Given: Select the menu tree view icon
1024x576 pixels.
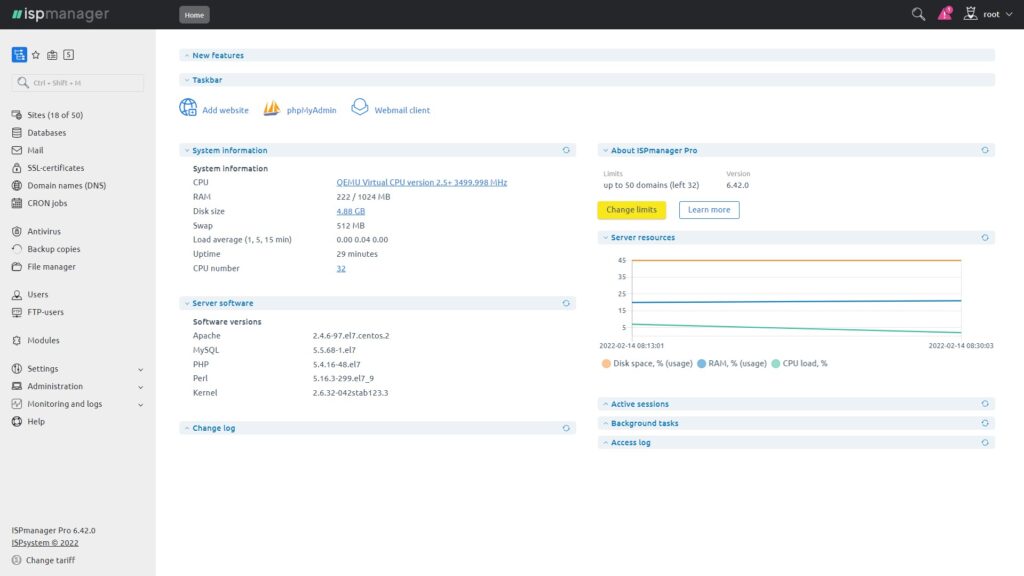Looking at the screenshot, I should (x=19, y=55).
